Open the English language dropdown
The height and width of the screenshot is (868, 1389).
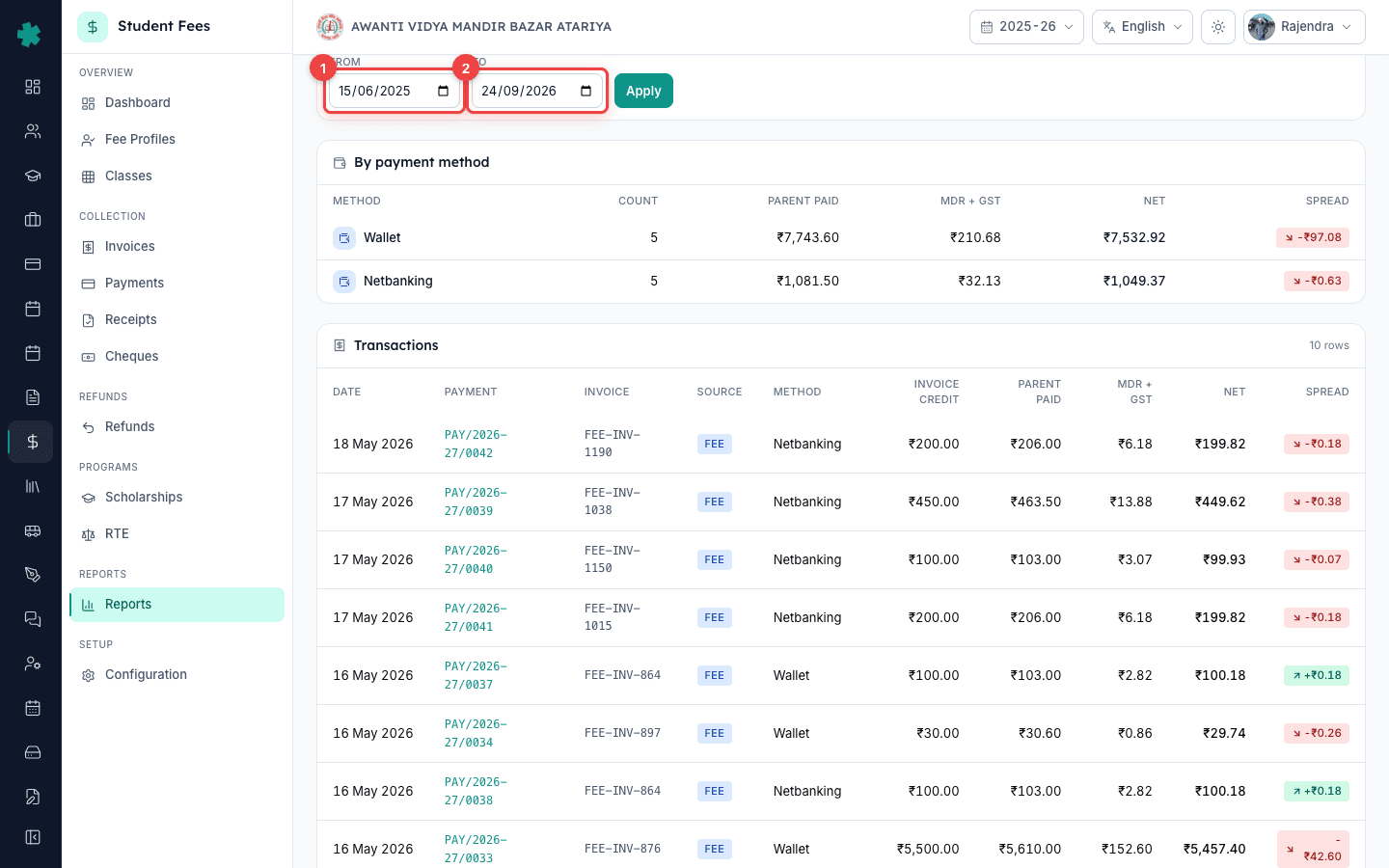click(1142, 27)
